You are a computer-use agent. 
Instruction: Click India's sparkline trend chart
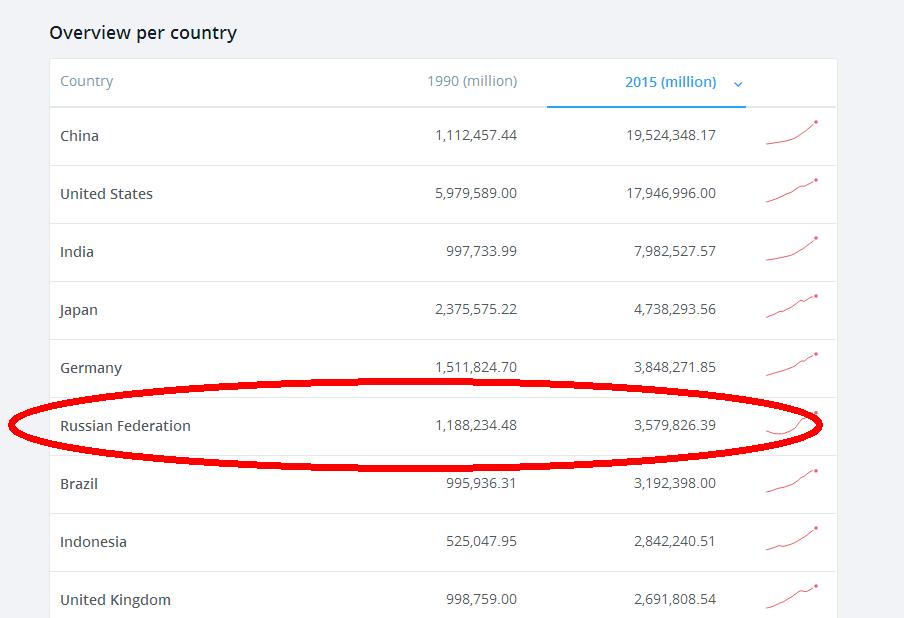pos(792,249)
